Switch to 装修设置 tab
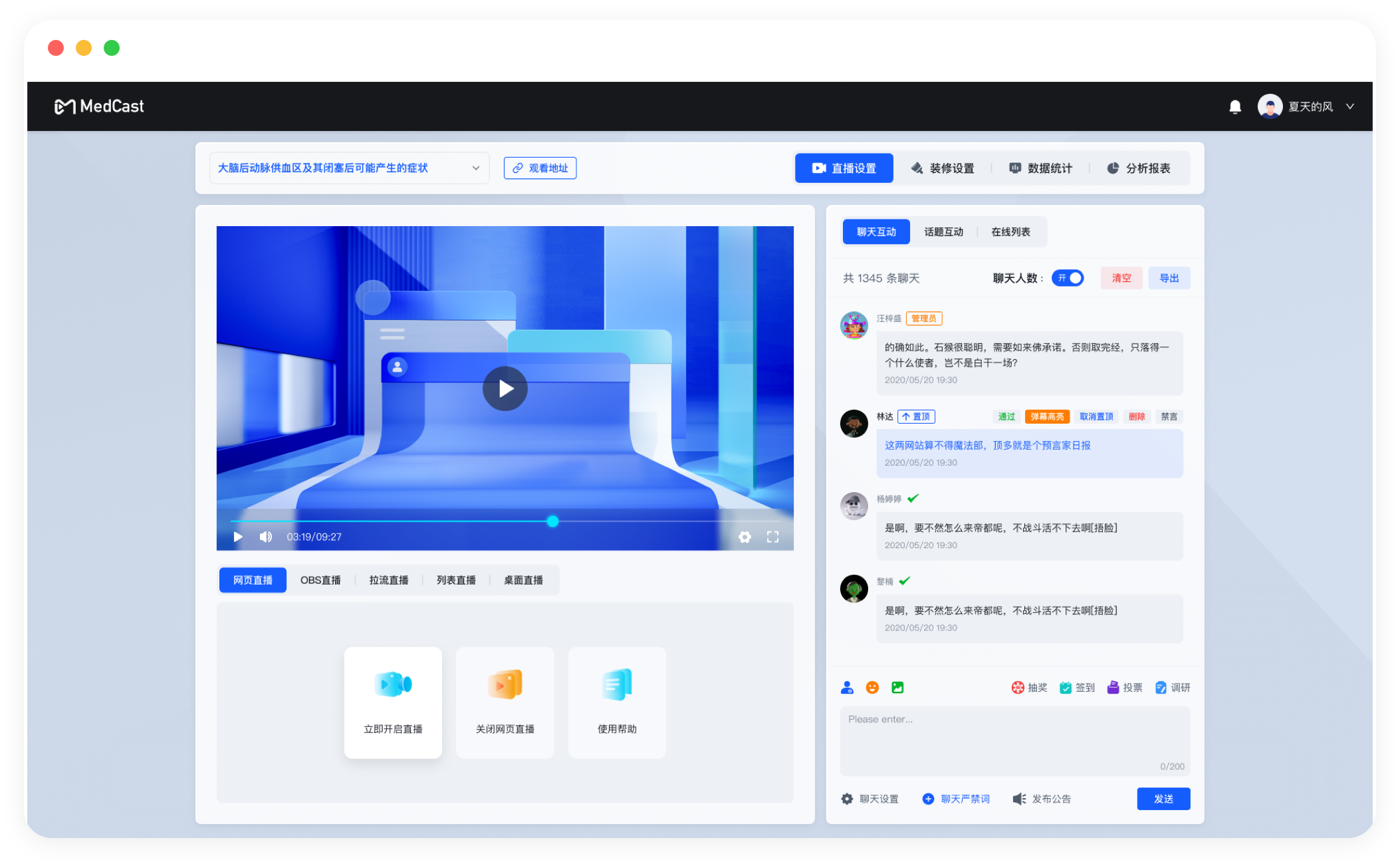1400x866 pixels. [942, 168]
